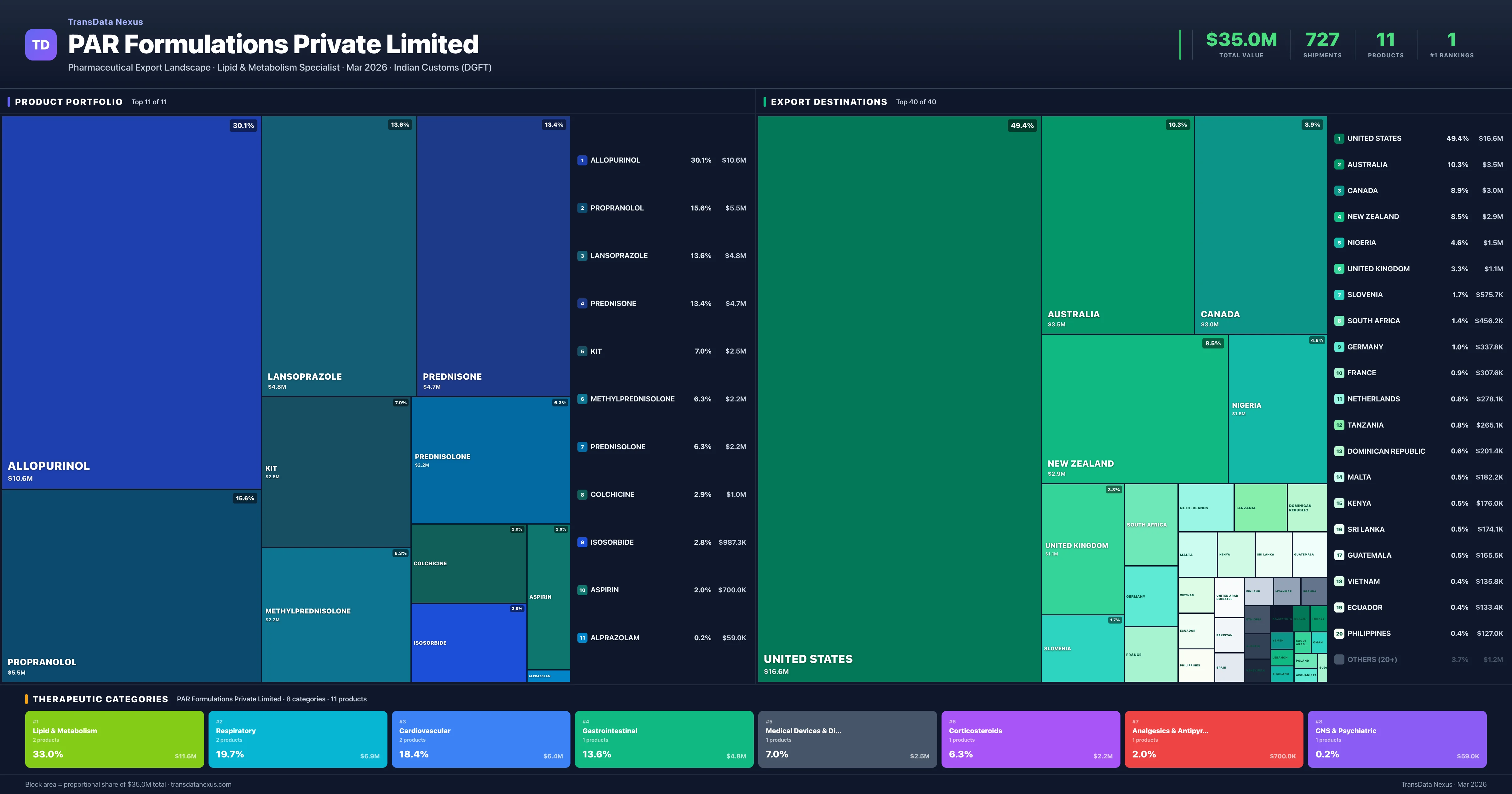Click the transdatanexus.com footer text
1512x794 pixels.
(x=201, y=785)
